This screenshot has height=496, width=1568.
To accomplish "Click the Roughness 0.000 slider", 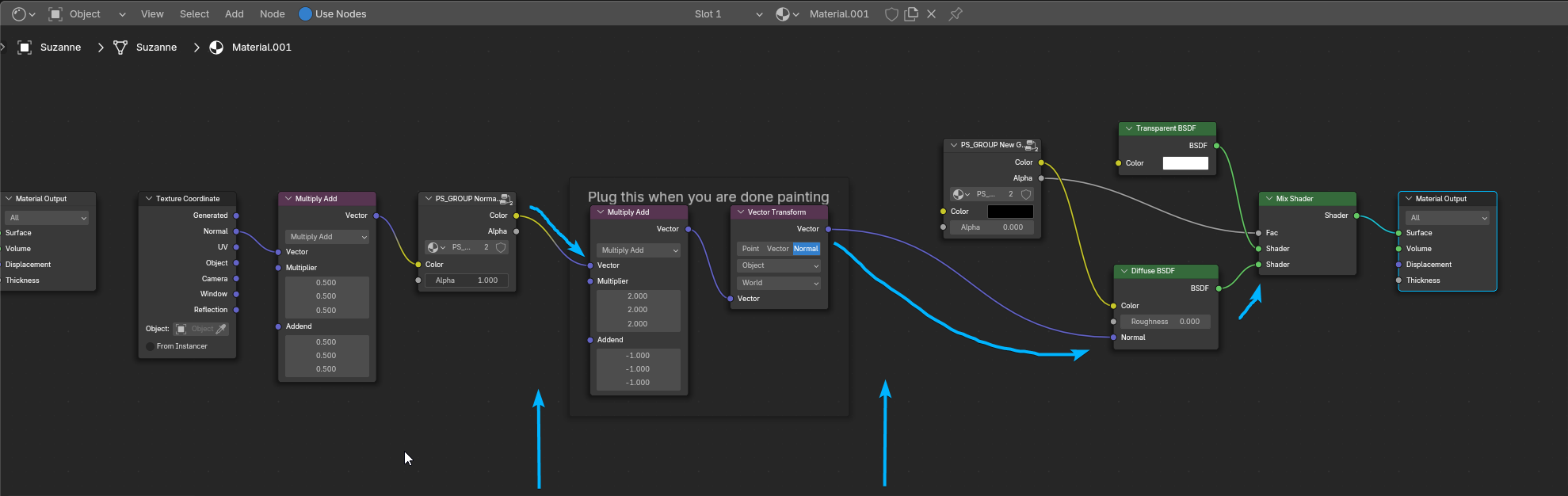I will [x=1166, y=322].
